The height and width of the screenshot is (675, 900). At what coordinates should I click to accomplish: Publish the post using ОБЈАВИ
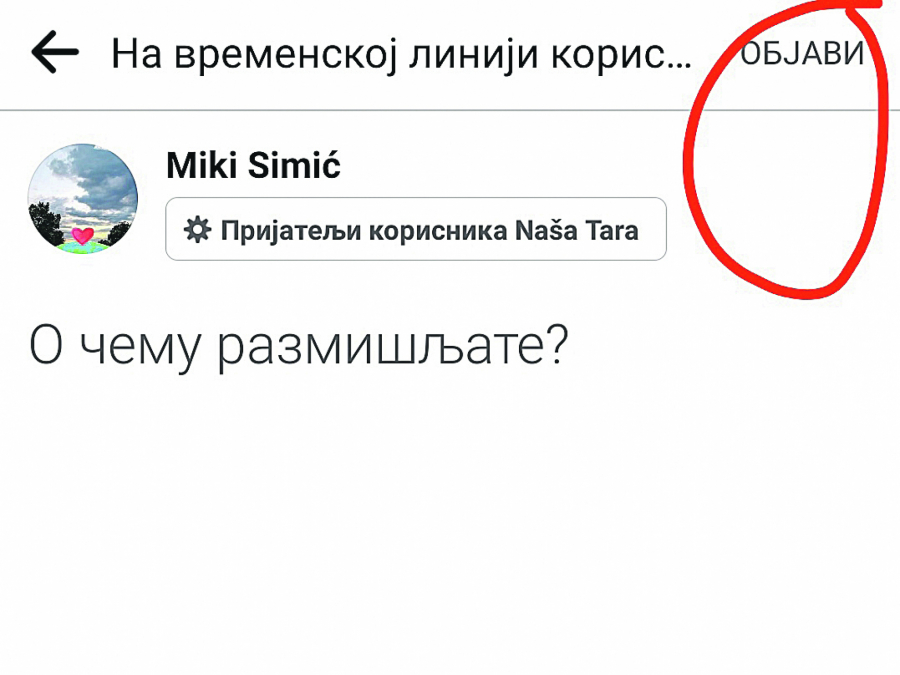(802, 53)
